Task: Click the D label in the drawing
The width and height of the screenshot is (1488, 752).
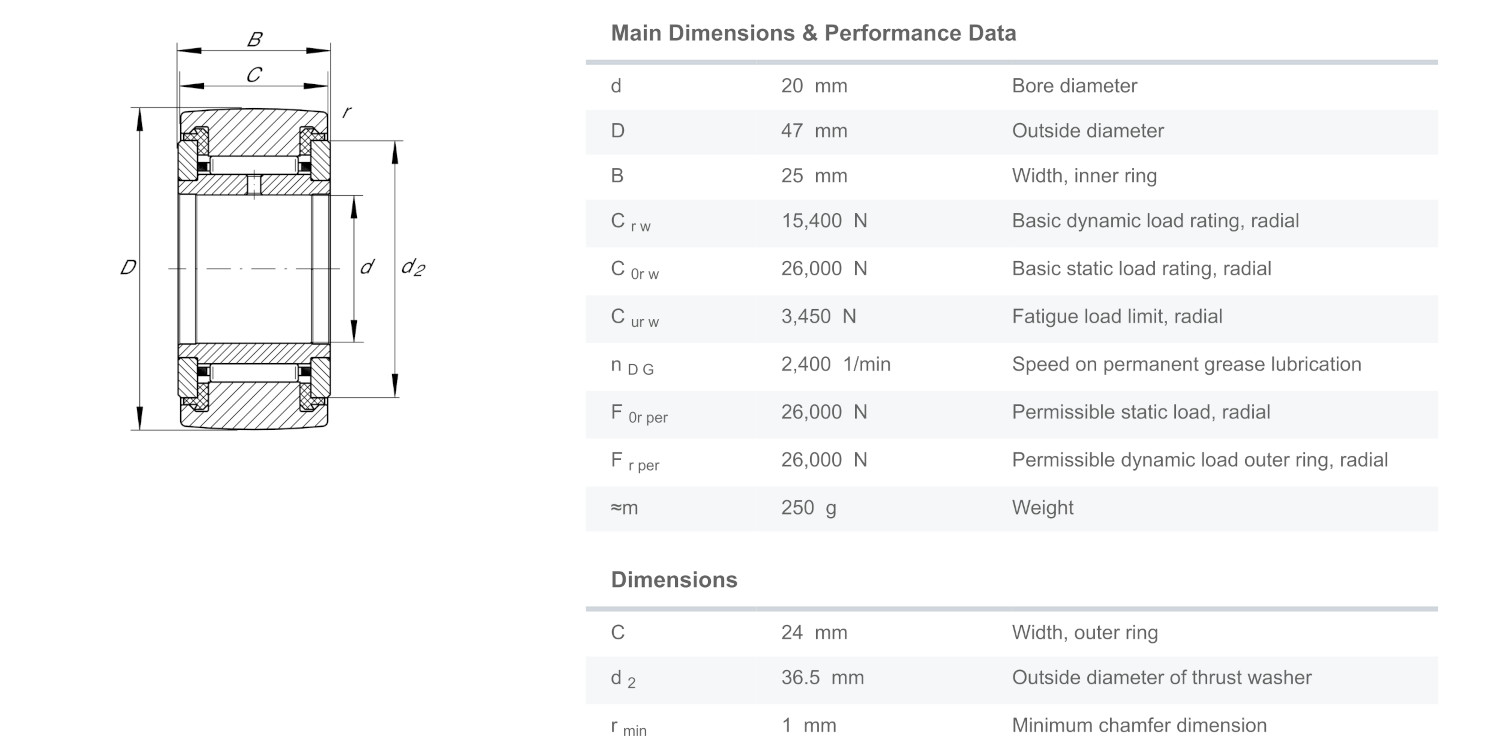Action: pyautogui.click(x=128, y=268)
